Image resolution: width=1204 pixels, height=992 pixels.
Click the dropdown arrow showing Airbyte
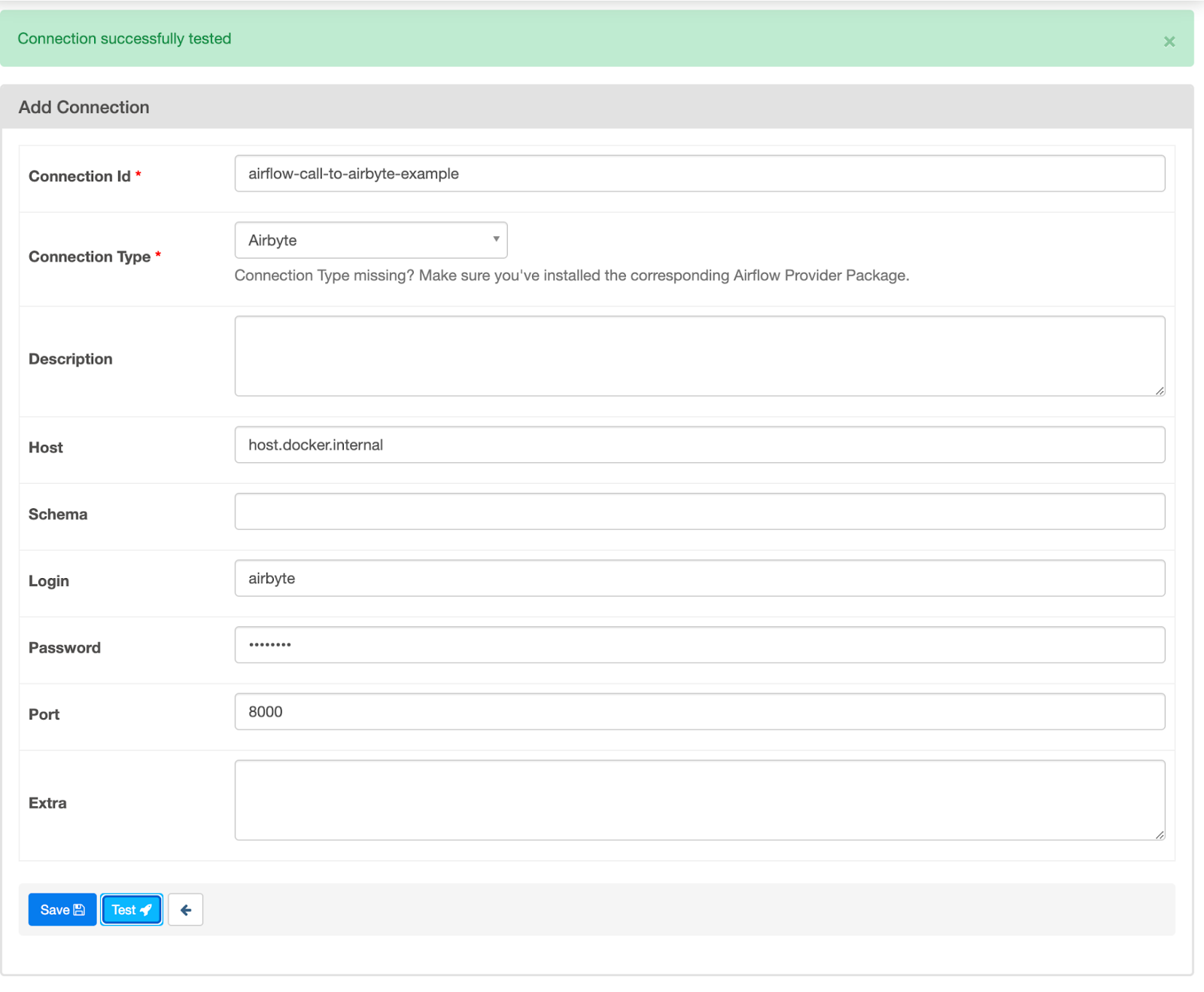(x=496, y=239)
